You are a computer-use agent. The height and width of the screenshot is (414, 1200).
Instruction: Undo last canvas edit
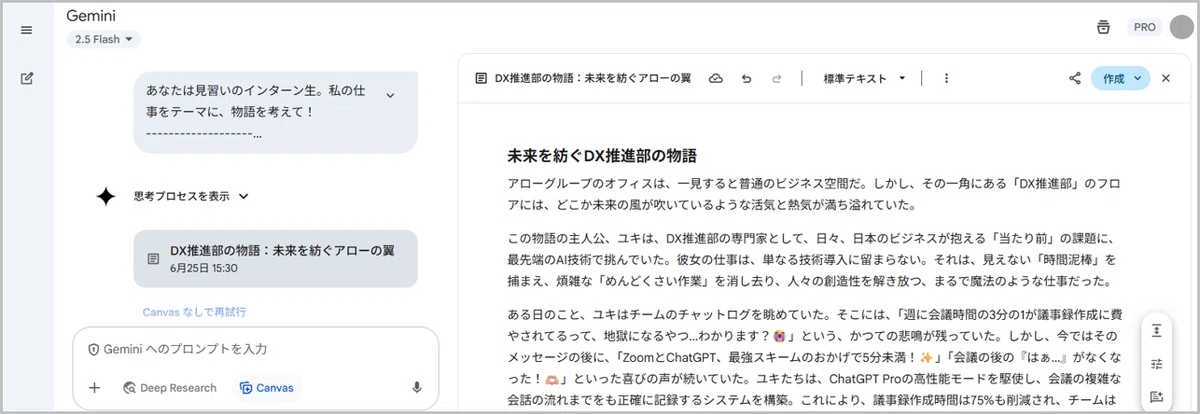(x=746, y=78)
